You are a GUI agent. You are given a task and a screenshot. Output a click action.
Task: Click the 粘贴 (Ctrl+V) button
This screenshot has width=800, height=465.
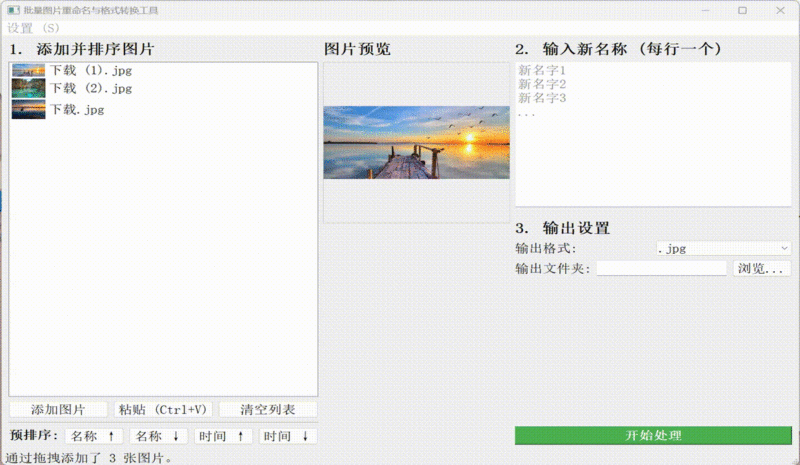[x=163, y=409]
